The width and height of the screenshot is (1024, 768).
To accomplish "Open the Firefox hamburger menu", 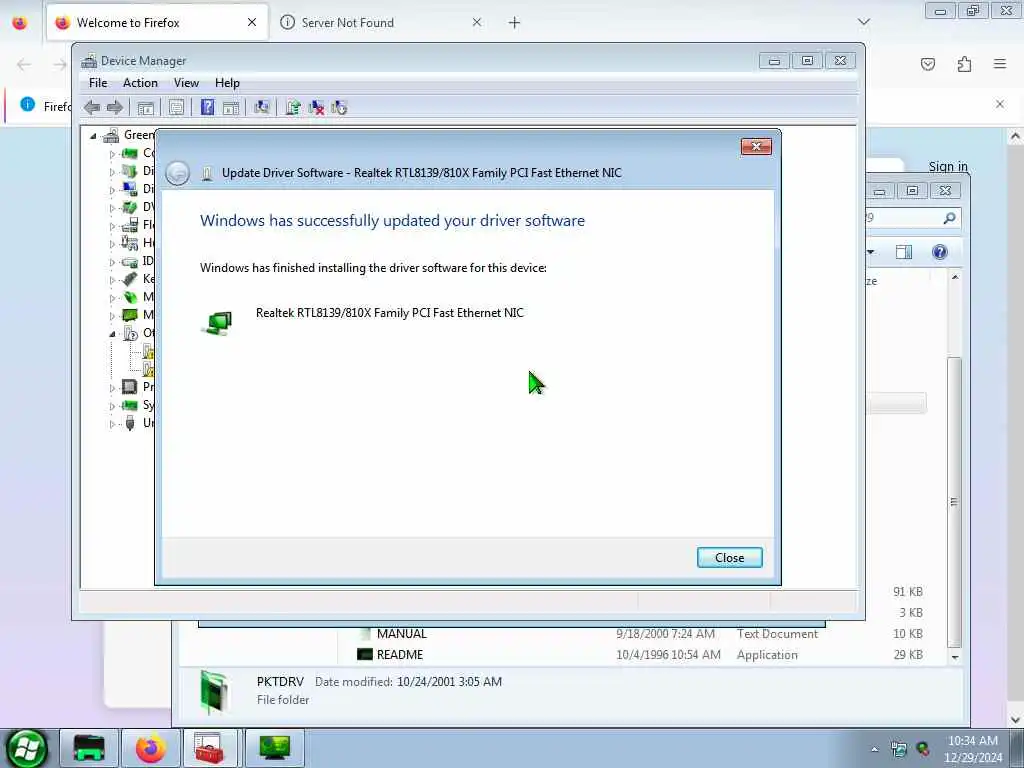I will coord(1000,63).
